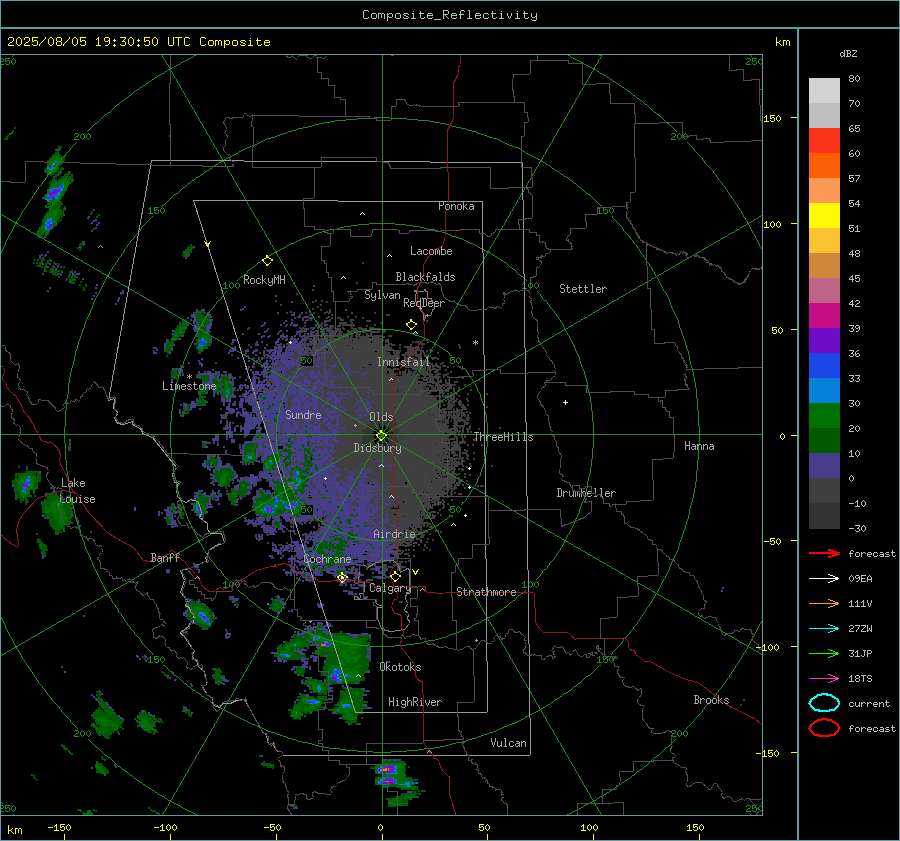The height and width of the screenshot is (841, 900).
Task: Click the RockyMH label
Action: [x=264, y=280]
